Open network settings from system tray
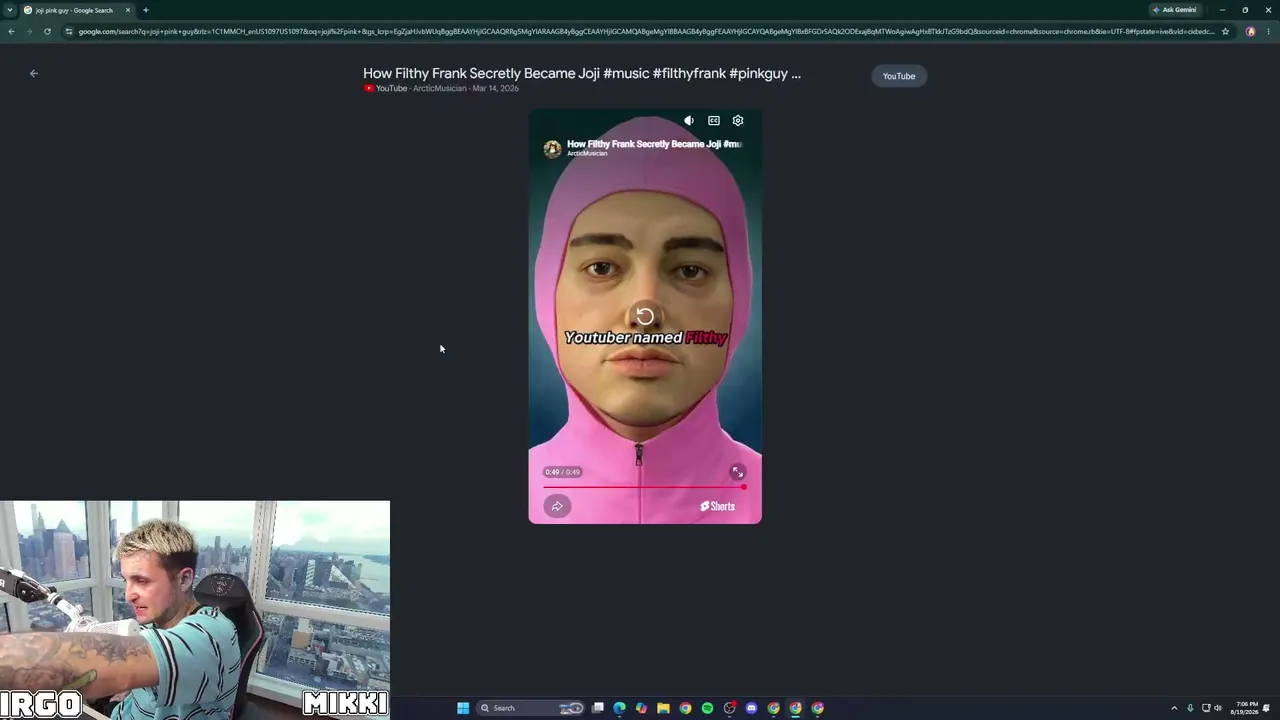 1206,708
